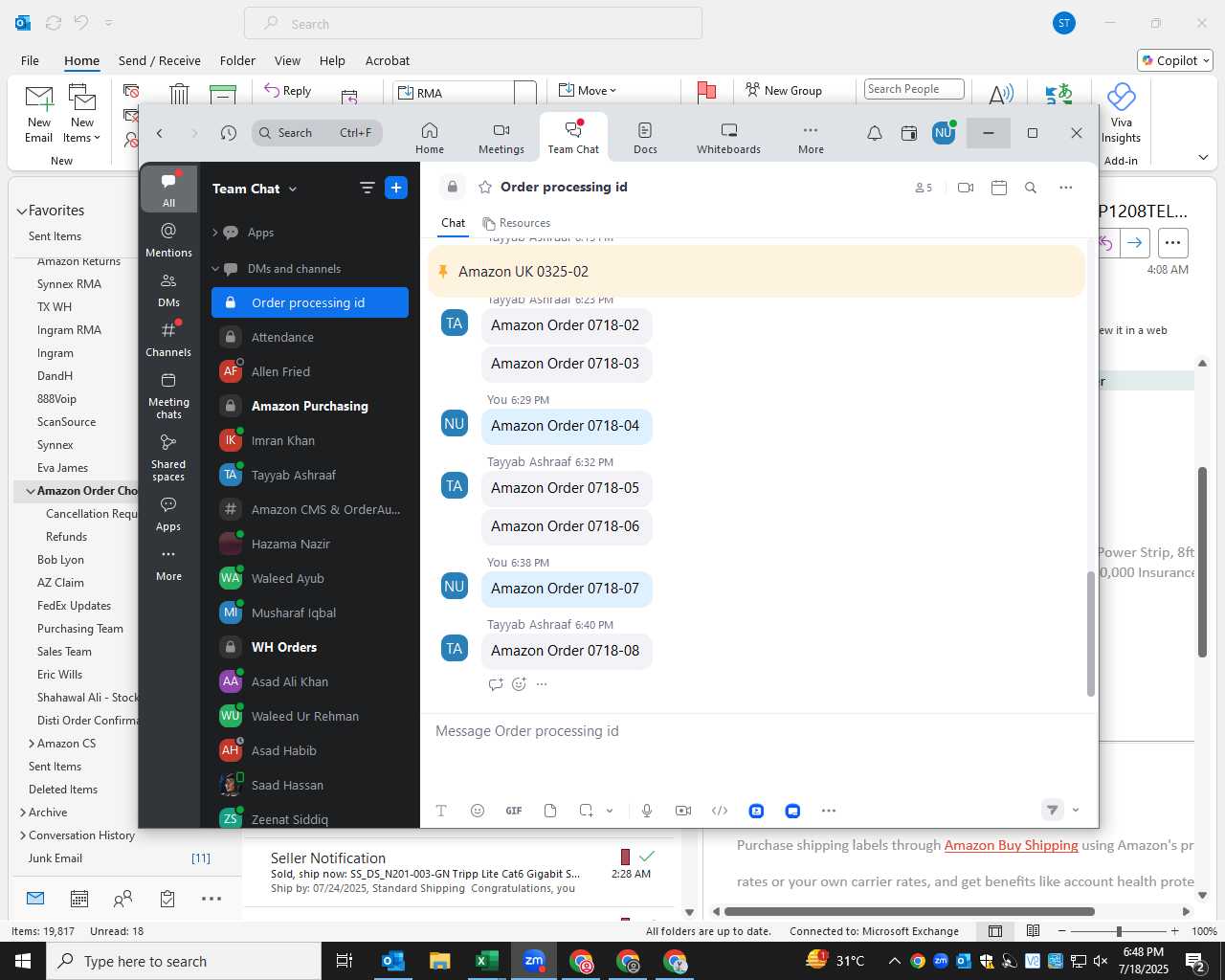Open Outlook File menu
Screen dimensions: 1225x980
pos(30,60)
